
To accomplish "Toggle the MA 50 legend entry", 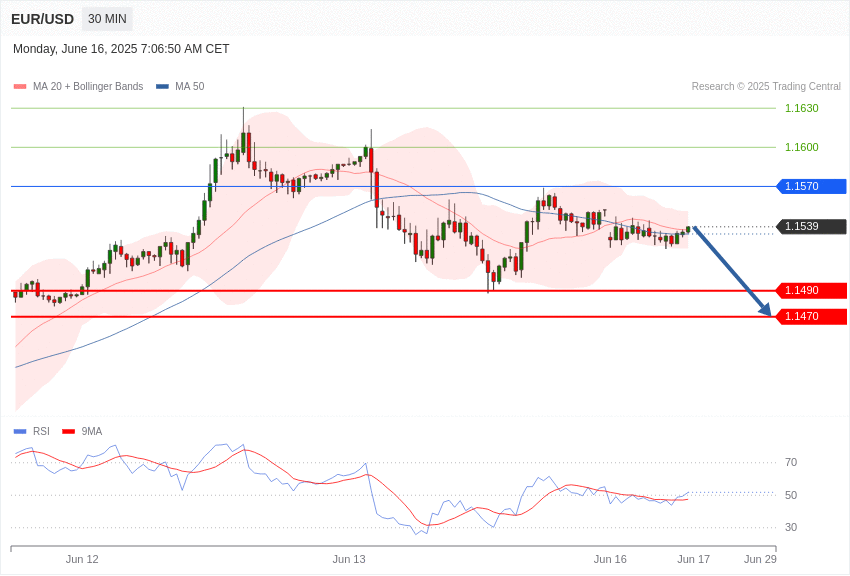I will (x=180, y=86).
